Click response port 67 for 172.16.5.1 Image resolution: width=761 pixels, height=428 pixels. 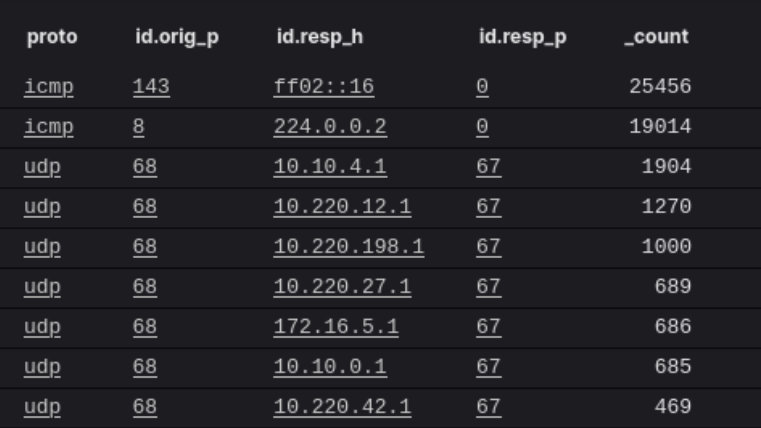(488, 327)
